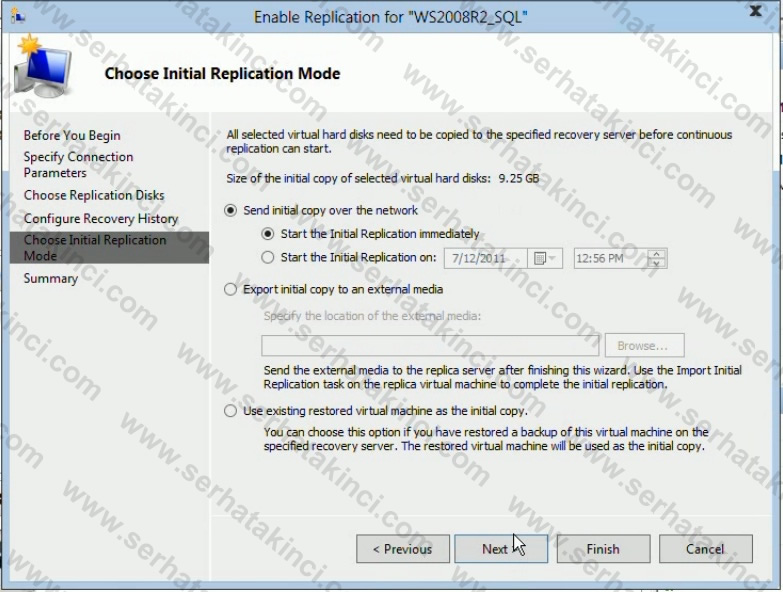Decrease time with the down spinner arrow
This screenshot has width=783, height=592.
pyautogui.click(x=656, y=264)
